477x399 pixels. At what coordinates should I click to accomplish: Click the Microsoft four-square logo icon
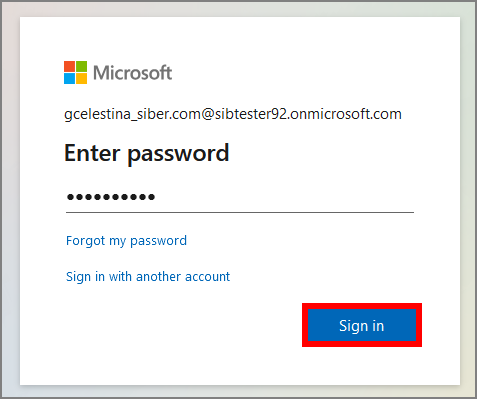76,72
